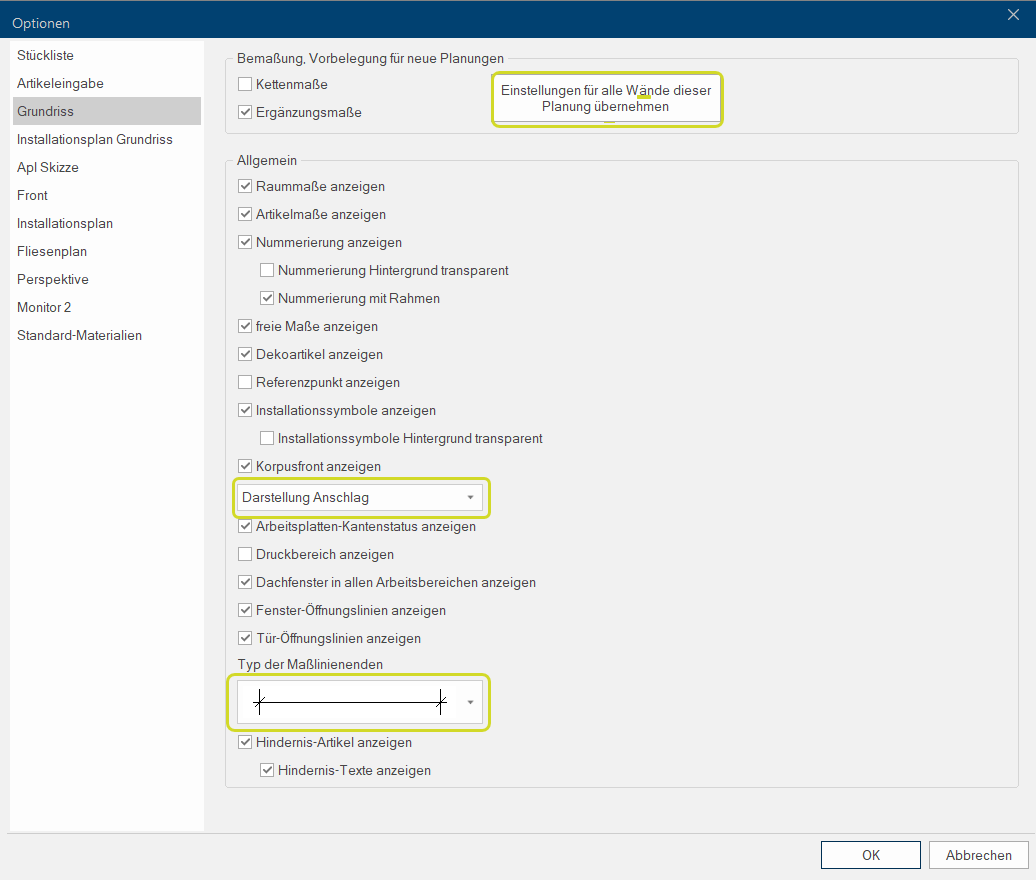
Task: Toggle Raummaße anzeigen checkbox
Action: (245, 187)
